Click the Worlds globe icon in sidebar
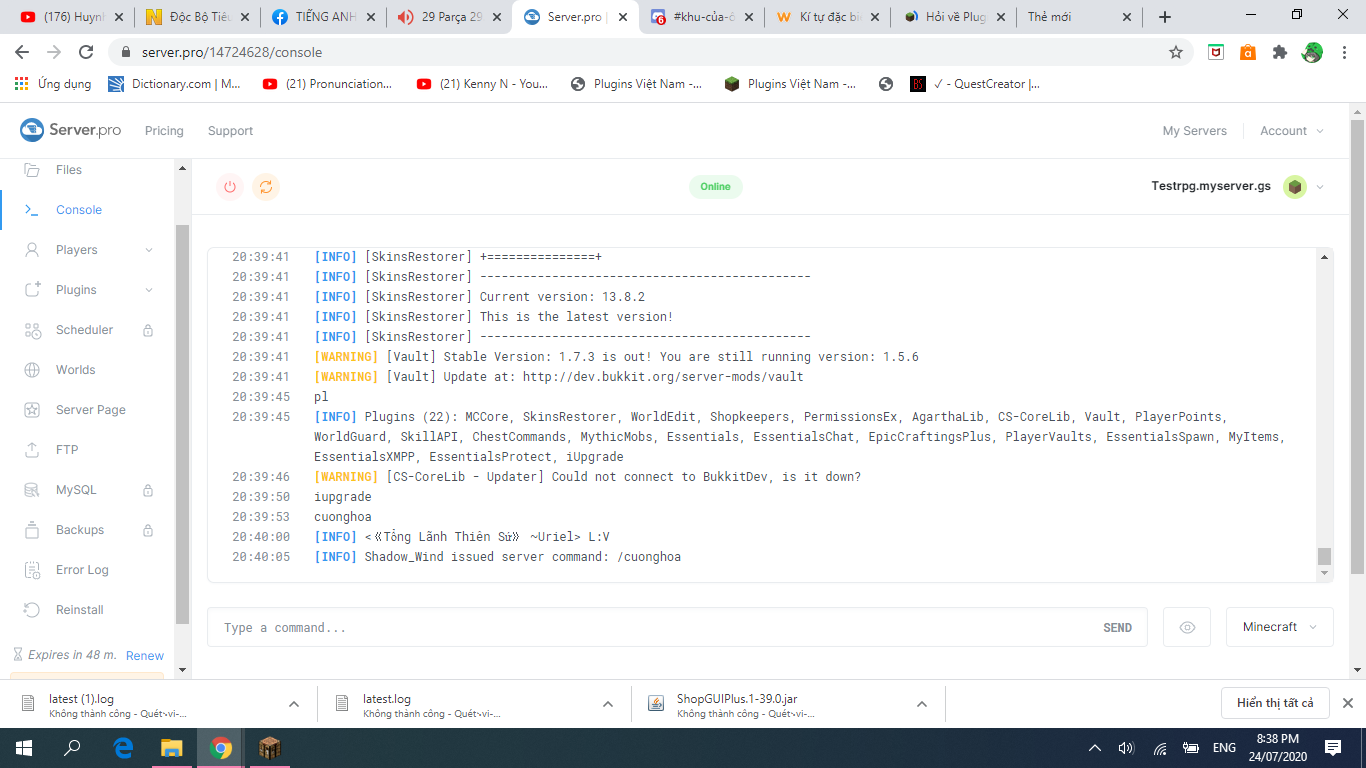The image size is (1366, 768). [x=32, y=370]
